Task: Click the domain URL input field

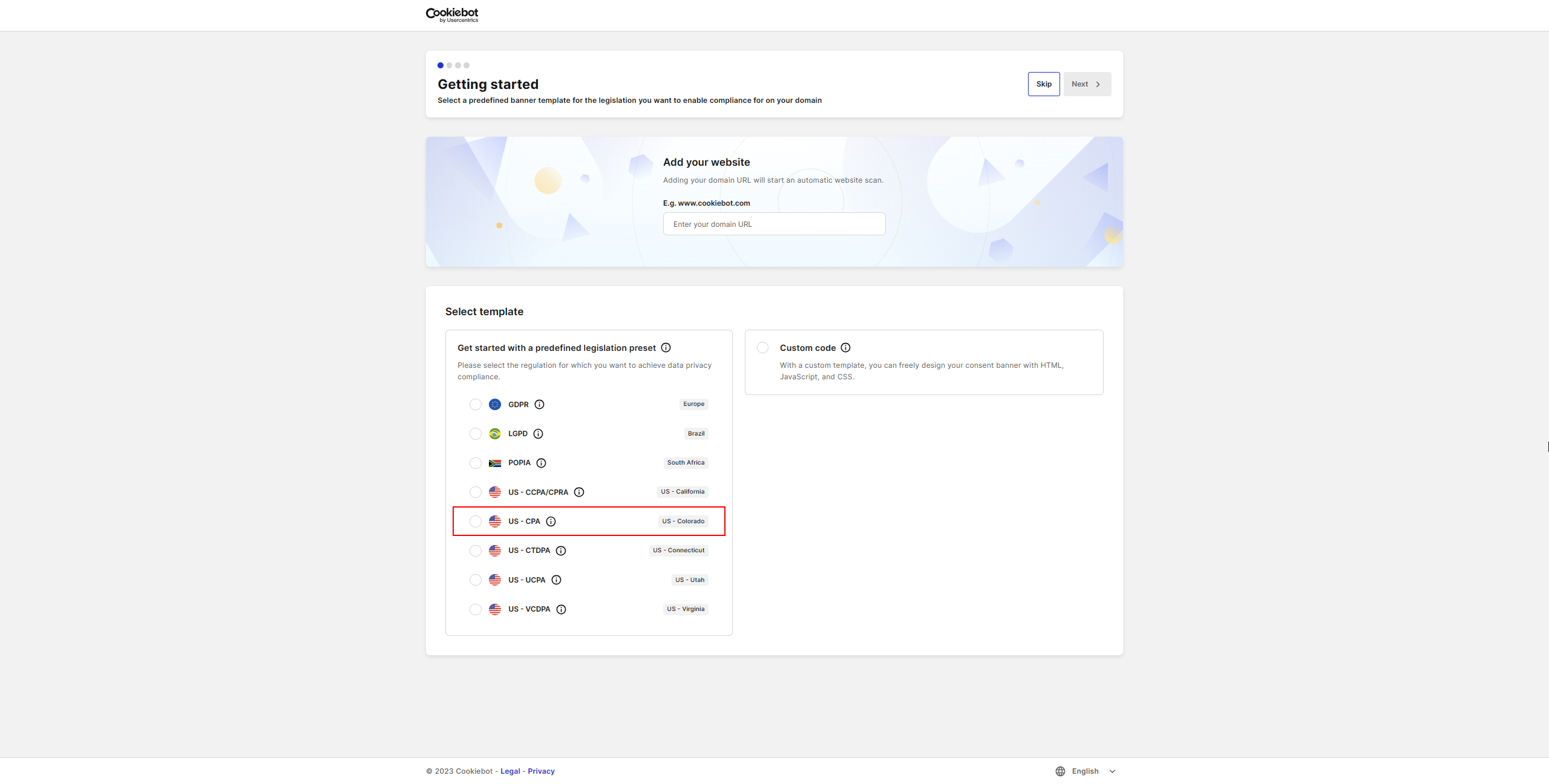Action: pyautogui.click(x=774, y=224)
